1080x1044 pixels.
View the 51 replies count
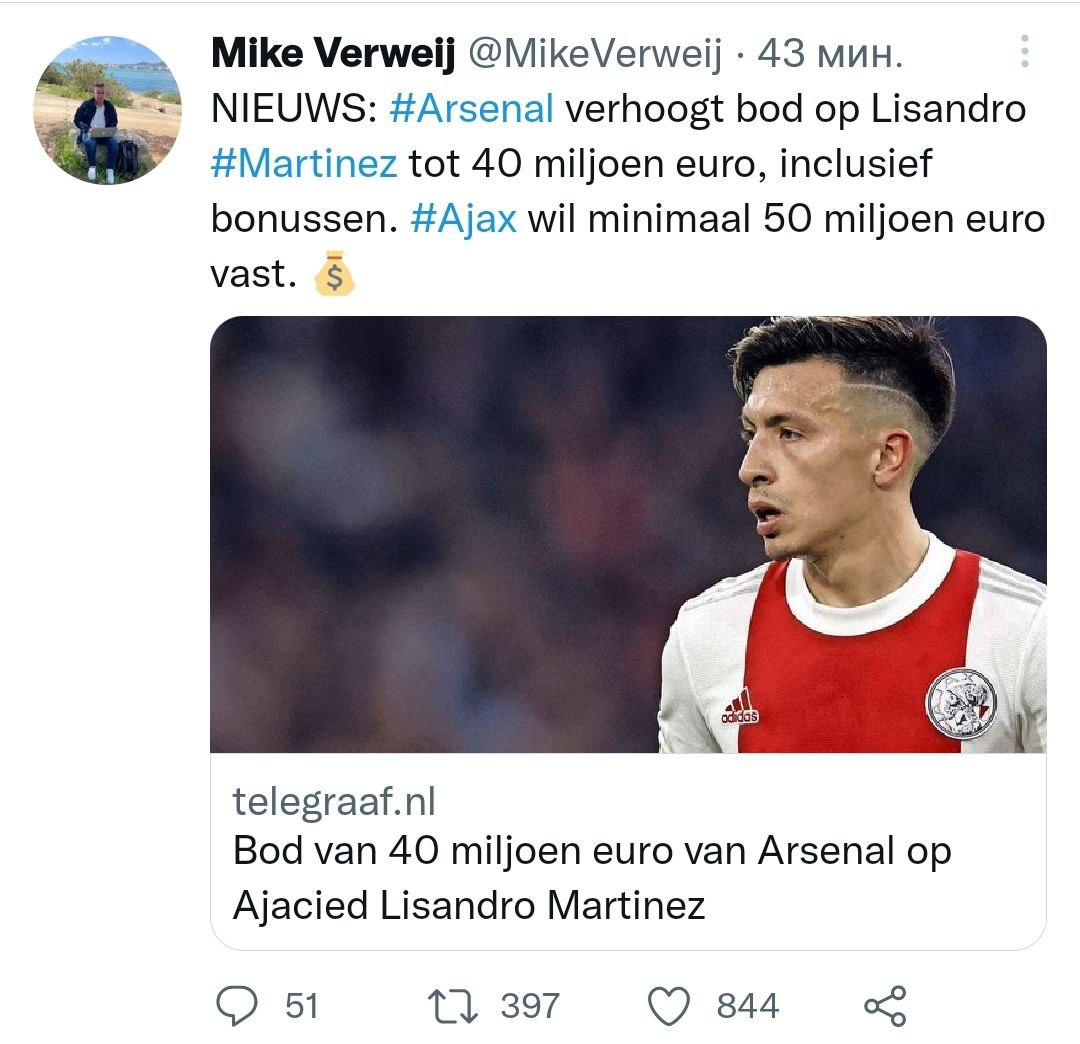point(302,1005)
